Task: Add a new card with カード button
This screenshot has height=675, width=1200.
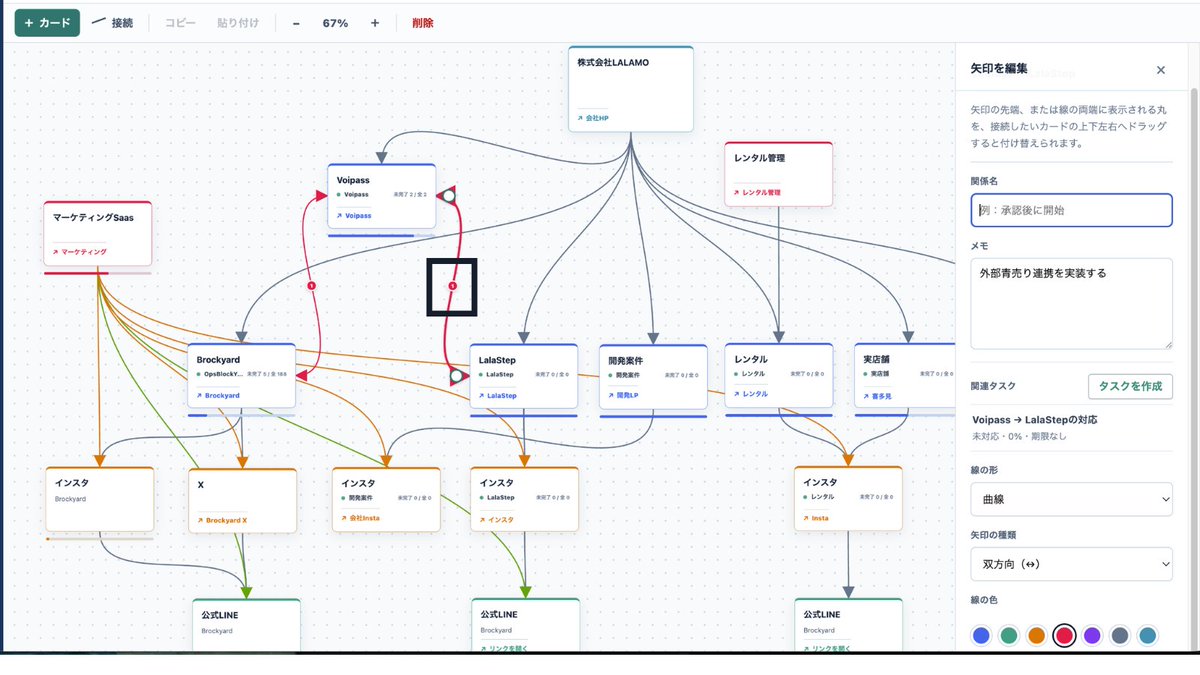Action: [47, 22]
